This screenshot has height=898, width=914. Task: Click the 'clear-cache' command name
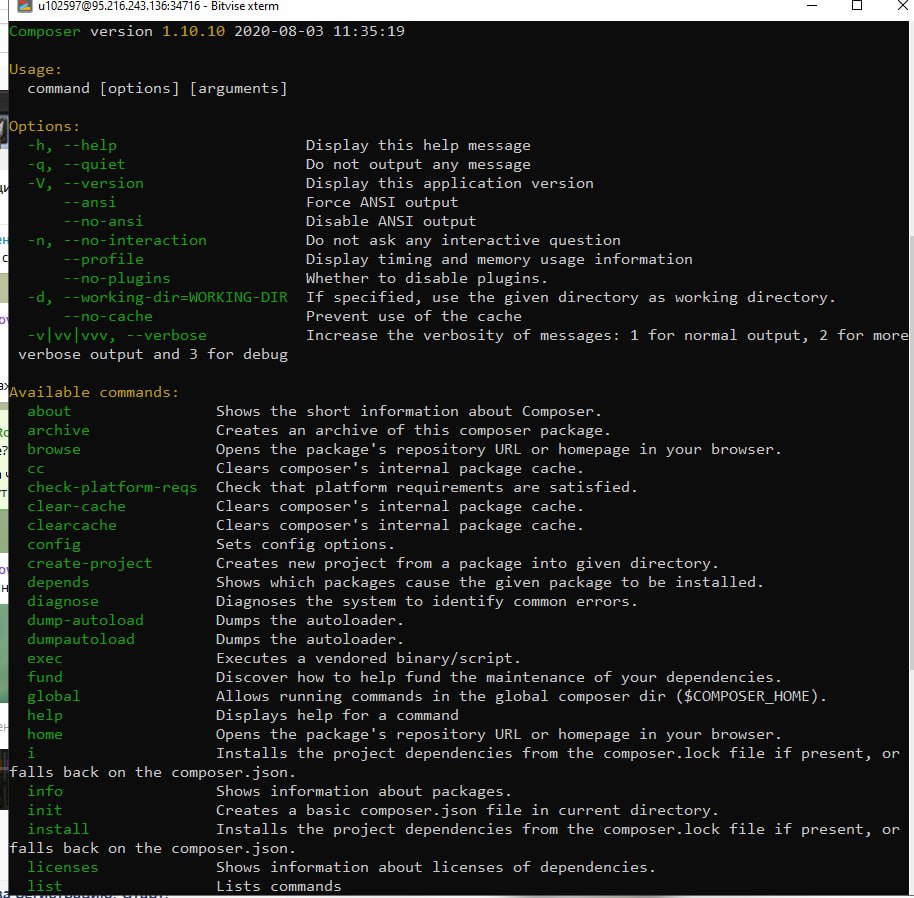[76, 506]
